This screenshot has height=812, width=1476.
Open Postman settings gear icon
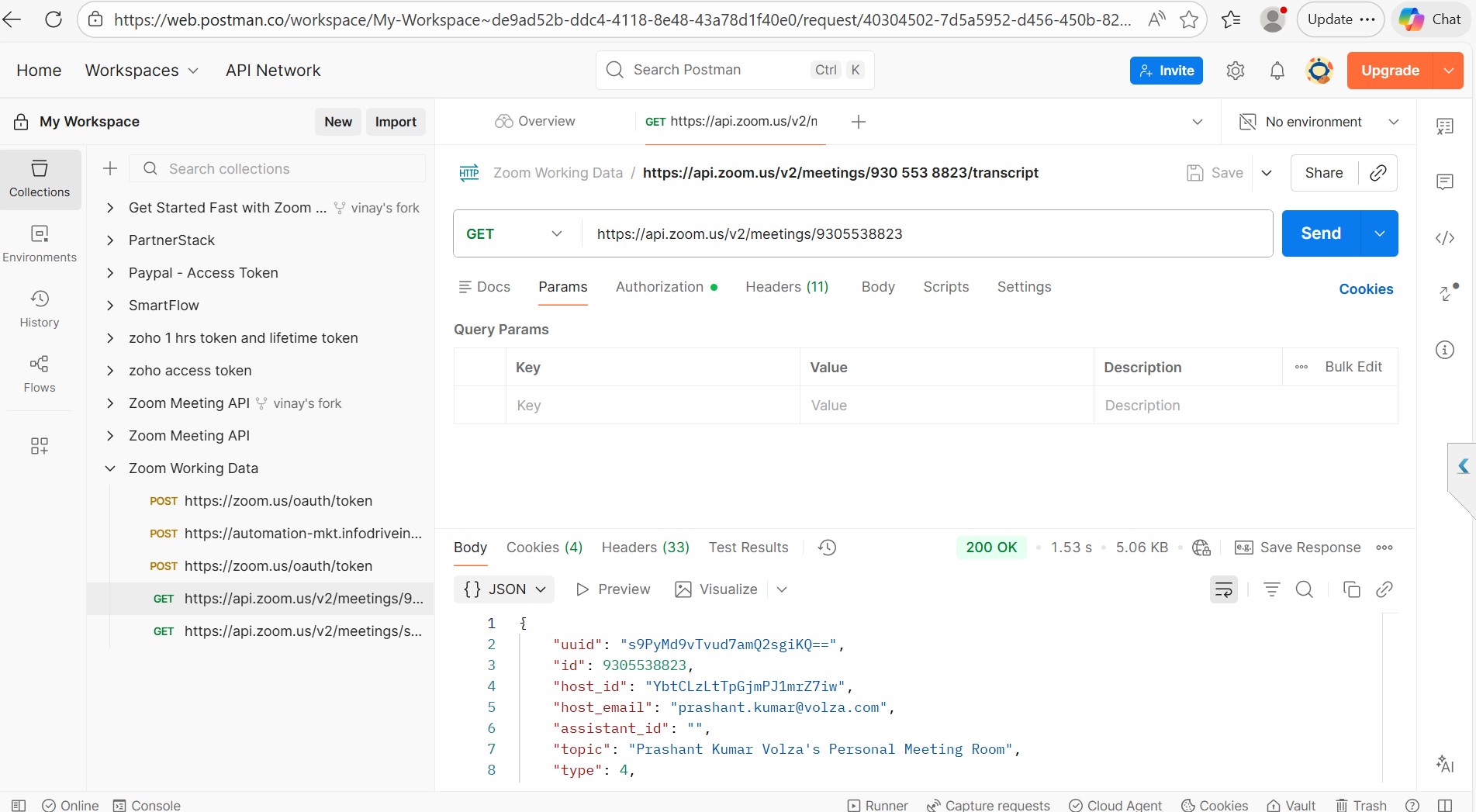click(x=1236, y=71)
